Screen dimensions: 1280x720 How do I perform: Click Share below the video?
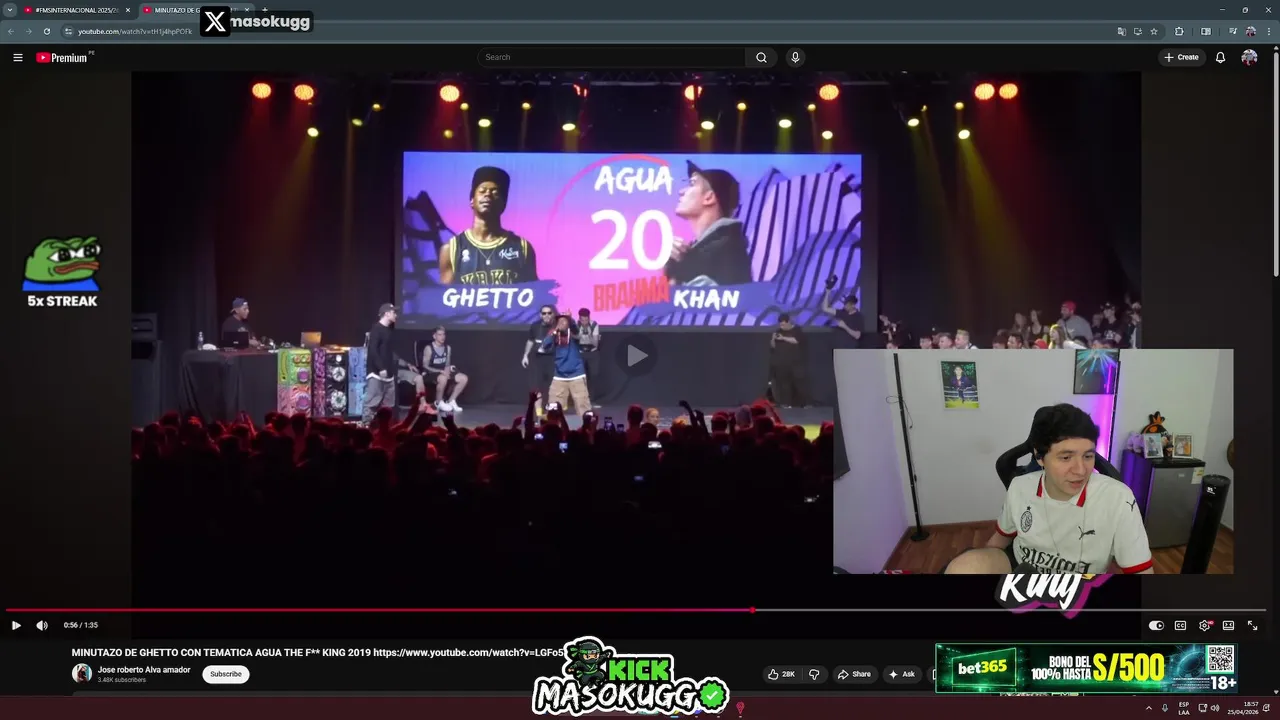pyautogui.click(x=854, y=674)
